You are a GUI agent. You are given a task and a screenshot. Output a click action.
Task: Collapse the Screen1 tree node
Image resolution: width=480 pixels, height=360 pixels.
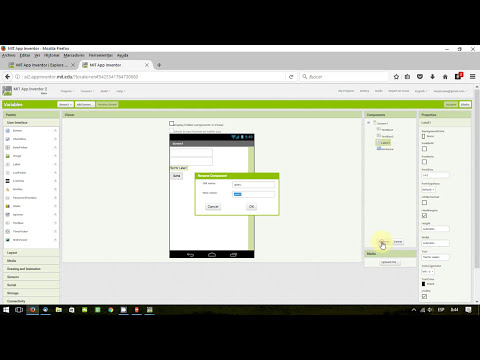pyautogui.click(x=369, y=123)
